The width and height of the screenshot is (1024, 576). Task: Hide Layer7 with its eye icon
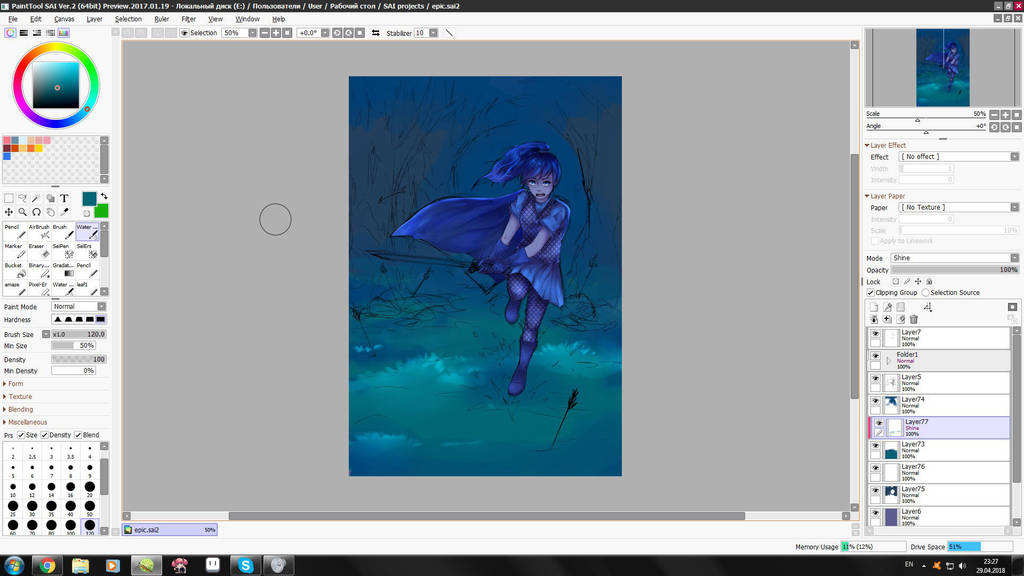[875, 334]
